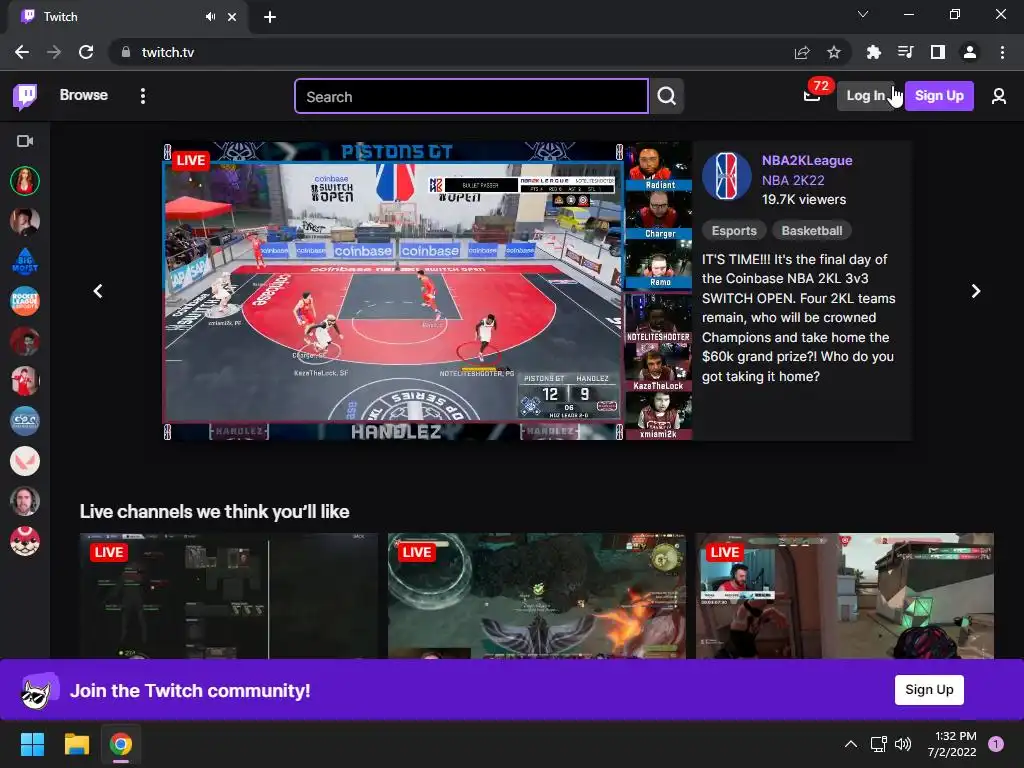1024x768 pixels.
Task: Open the three-dot more menu beside Browse
Action: [x=143, y=96]
